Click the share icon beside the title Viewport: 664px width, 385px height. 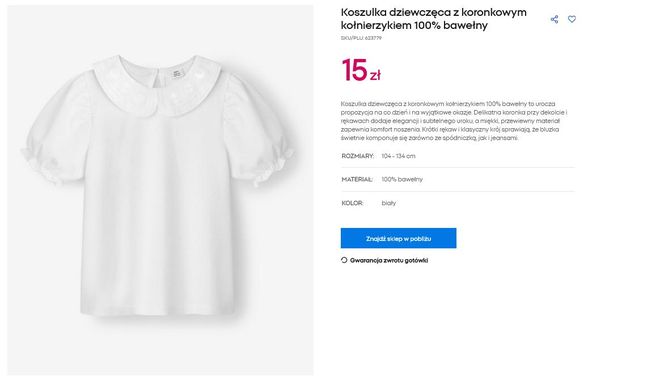[x=554, y=19]
